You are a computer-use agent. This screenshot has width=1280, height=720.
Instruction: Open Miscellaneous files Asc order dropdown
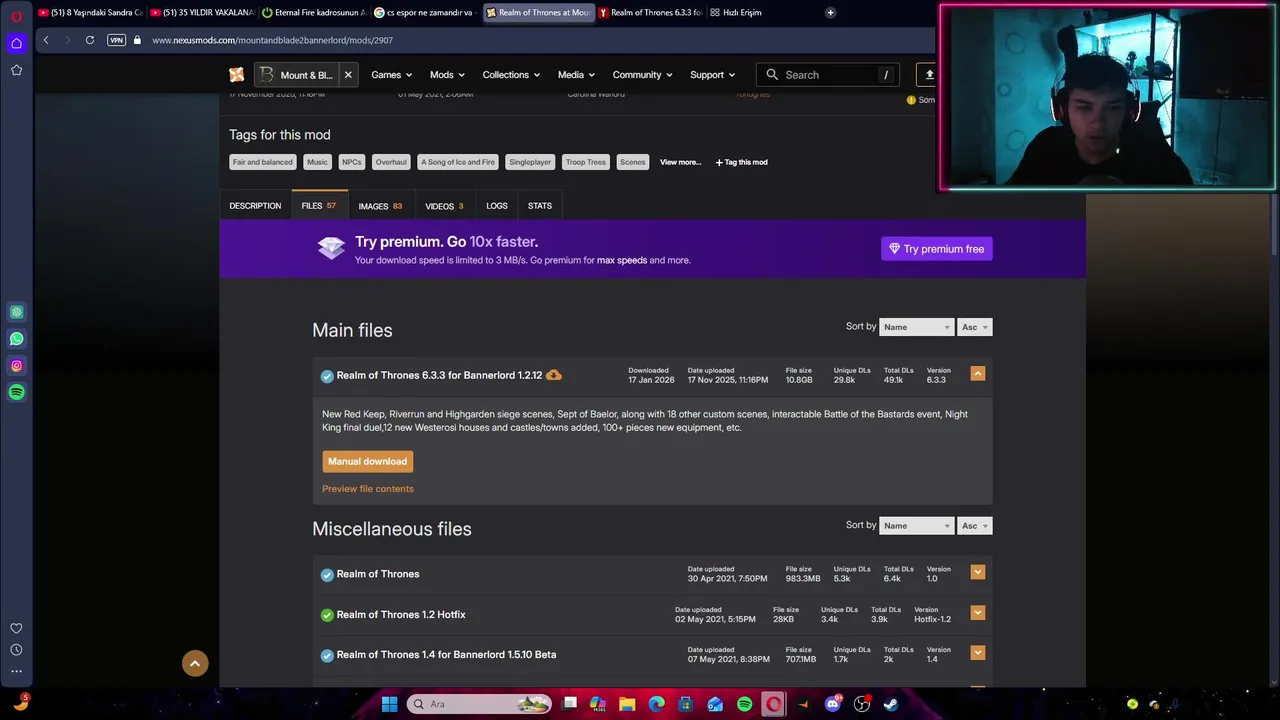tap(975, 525)
